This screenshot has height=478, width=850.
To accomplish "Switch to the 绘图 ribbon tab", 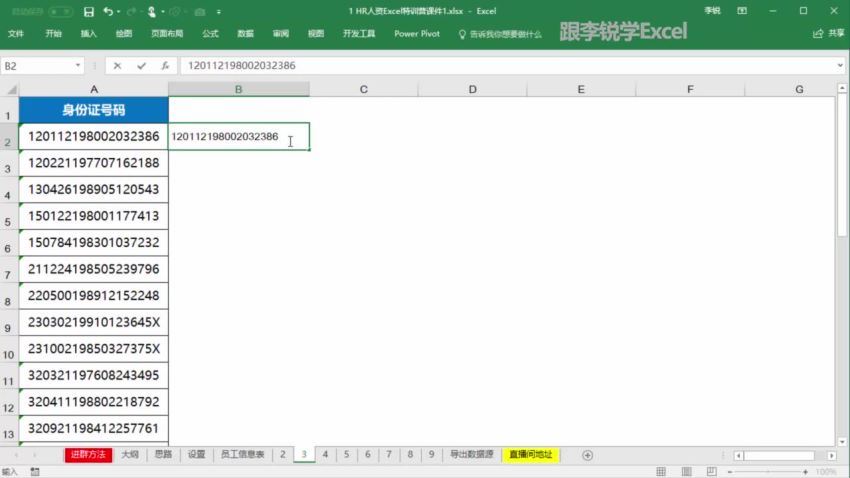I will pyautogui.click(x=124, y=34).
